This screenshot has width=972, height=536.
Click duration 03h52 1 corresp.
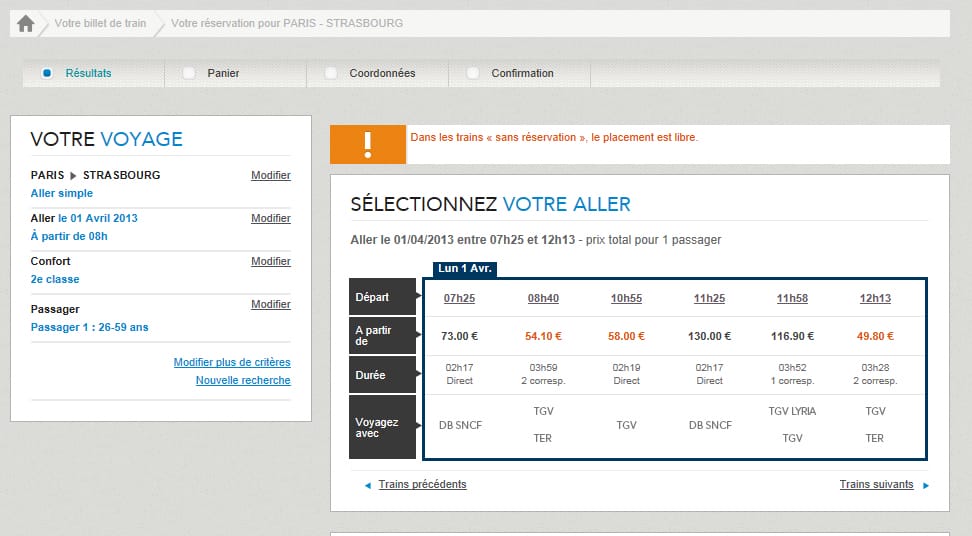tap(792, 374)
